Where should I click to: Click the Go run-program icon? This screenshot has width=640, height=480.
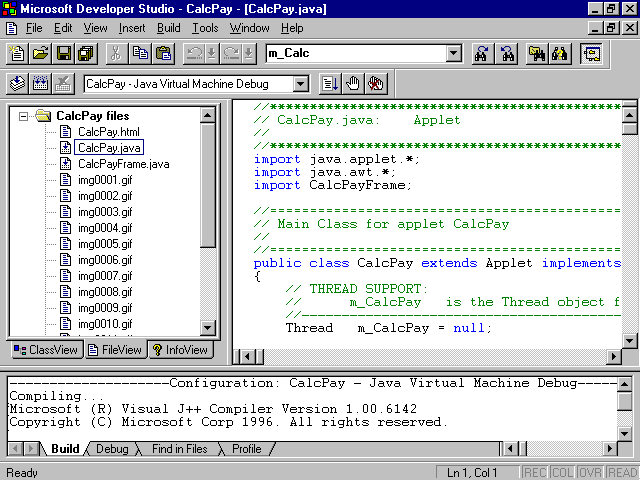pyautogui.click(x=330, y=84)
